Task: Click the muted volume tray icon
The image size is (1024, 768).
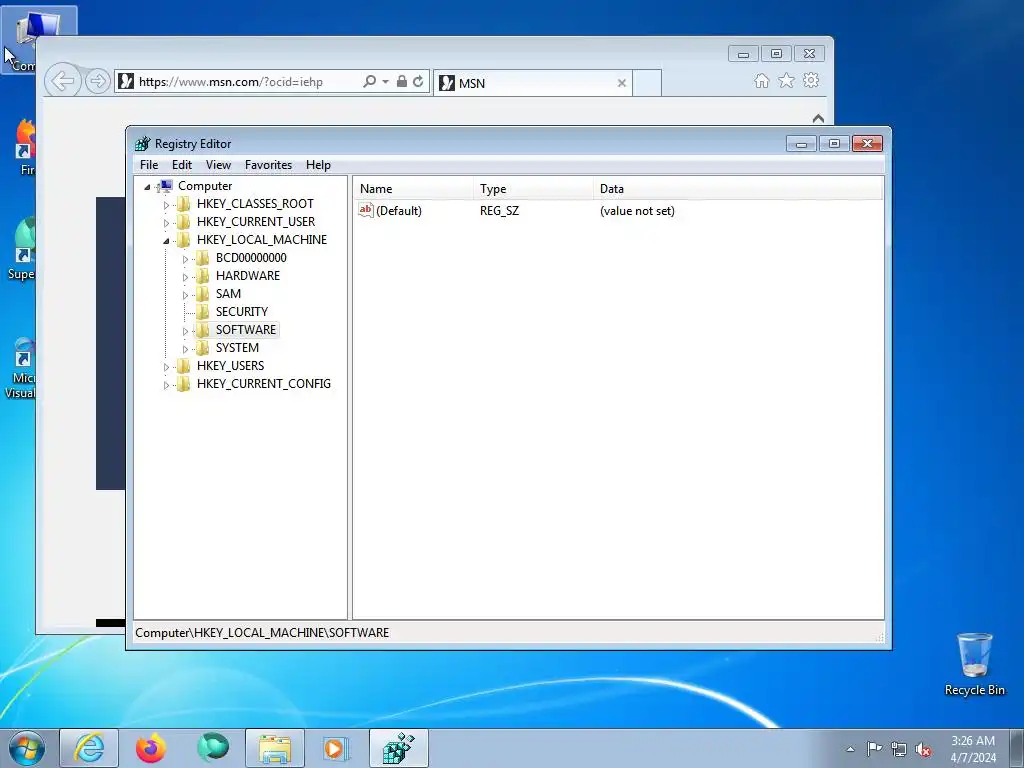Action: pyautogui.click(x=923, y=749)
